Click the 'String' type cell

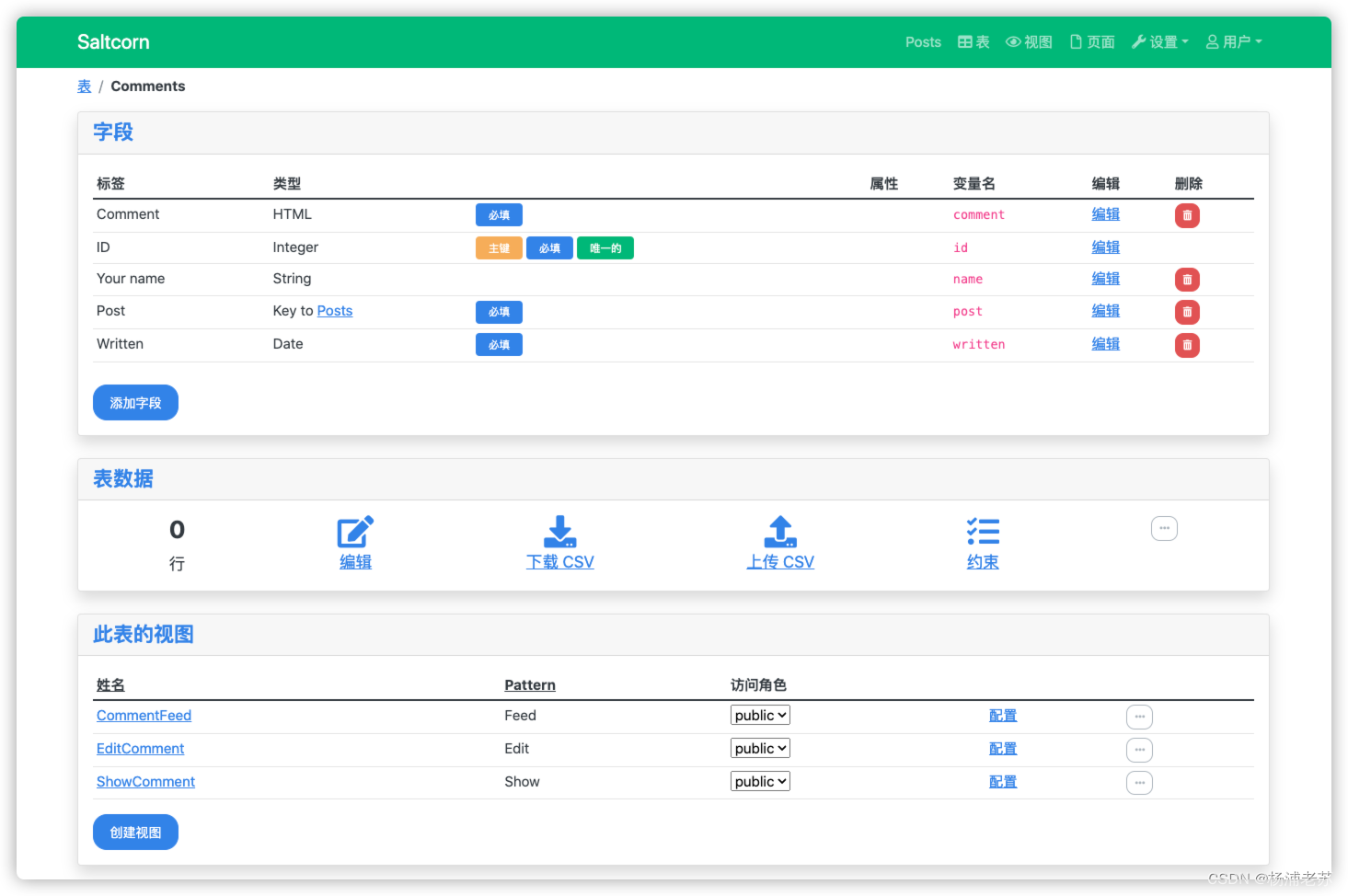coord(292,279)
